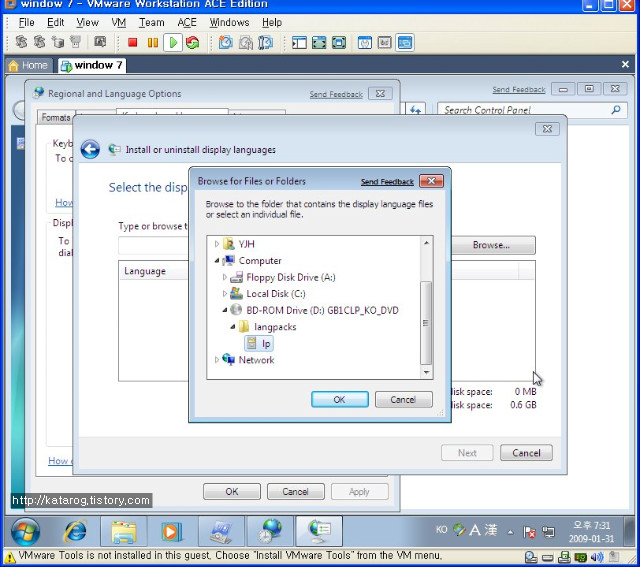Launch Internet Explorer from the taskbar
The height and width of the screenshot is (567, 640).
[76, 531]
